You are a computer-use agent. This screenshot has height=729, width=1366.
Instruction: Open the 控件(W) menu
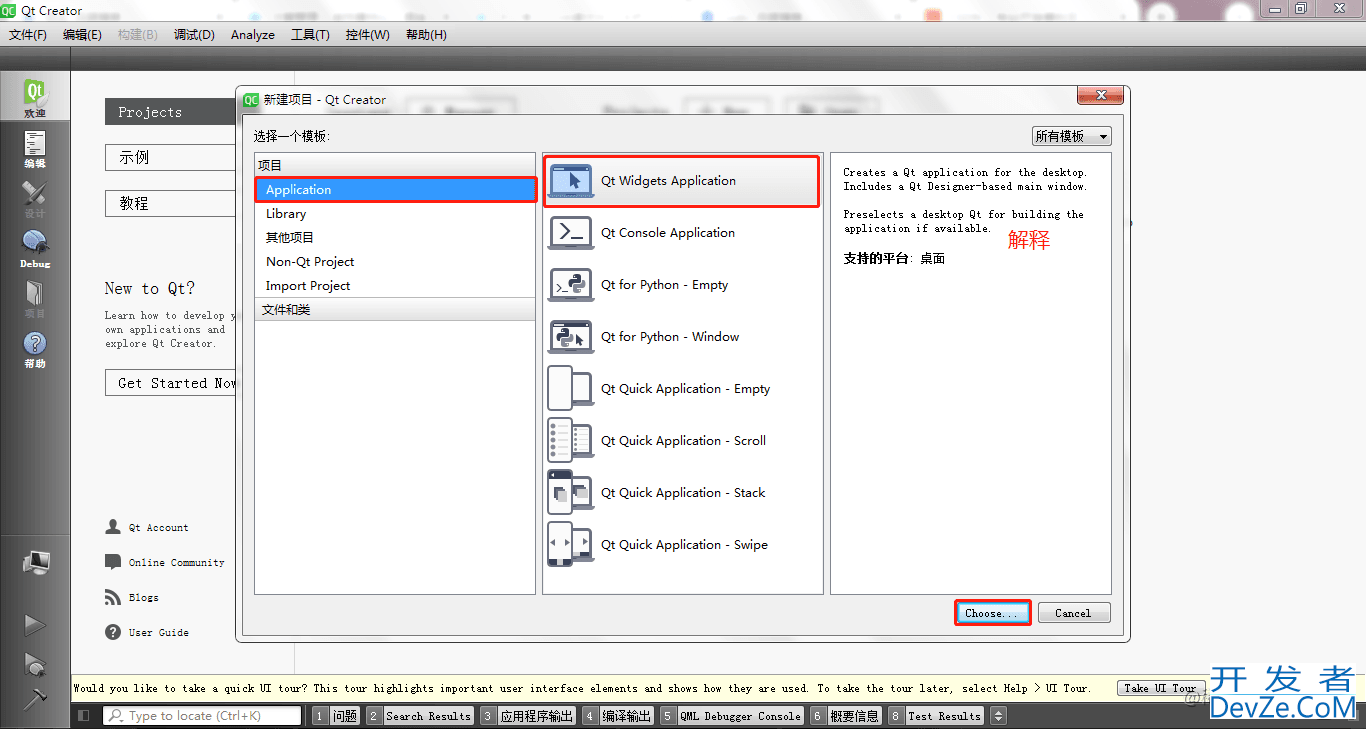click(x=367, y=34)
